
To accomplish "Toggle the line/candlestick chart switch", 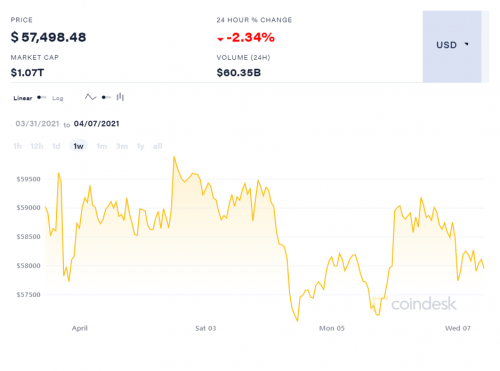I will point(106,97).
